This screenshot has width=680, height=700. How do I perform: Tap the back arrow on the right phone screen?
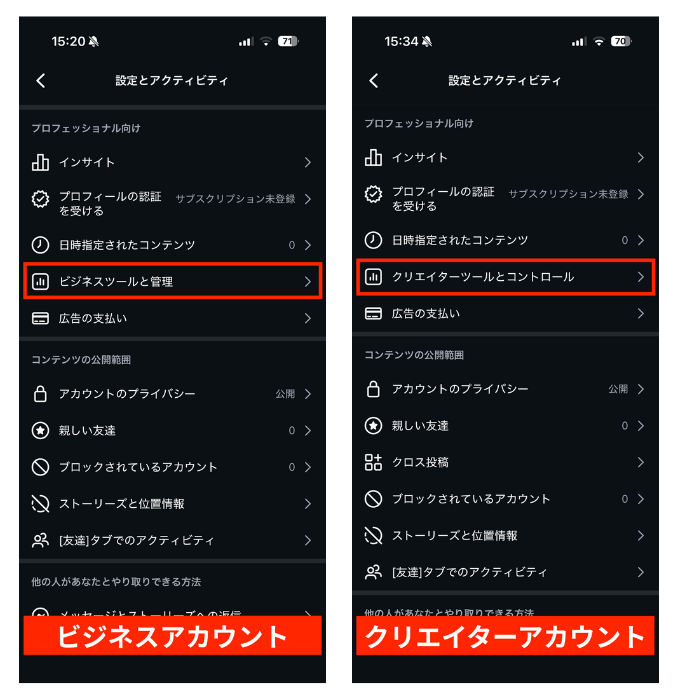[374, 81]
